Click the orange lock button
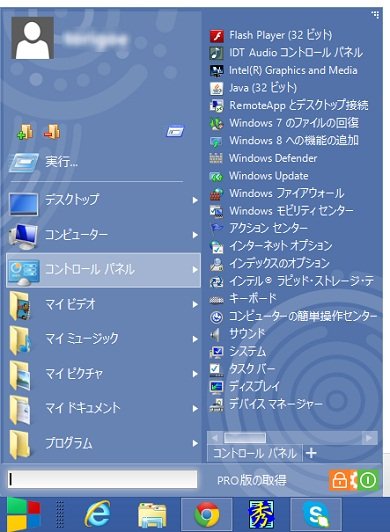390x532 pixels. 340,480
